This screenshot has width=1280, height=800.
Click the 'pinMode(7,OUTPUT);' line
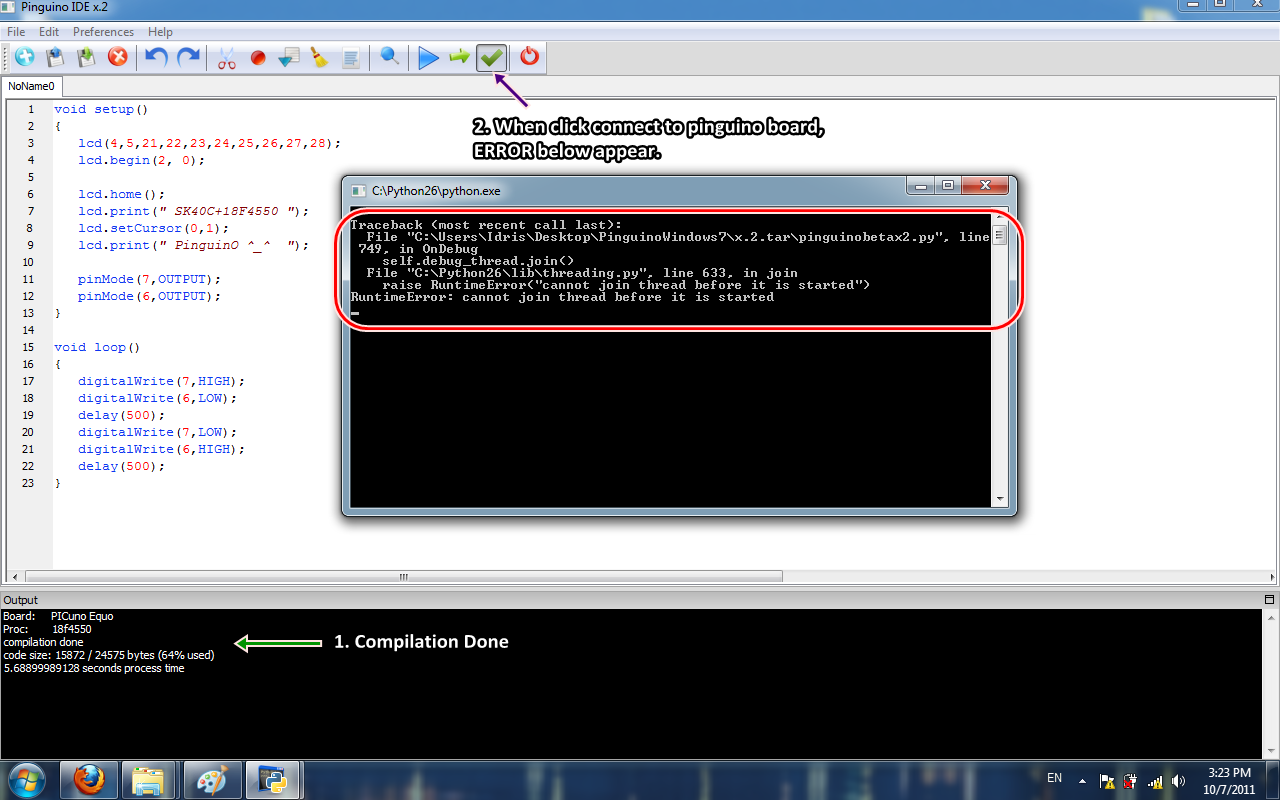tap(150, 279)
